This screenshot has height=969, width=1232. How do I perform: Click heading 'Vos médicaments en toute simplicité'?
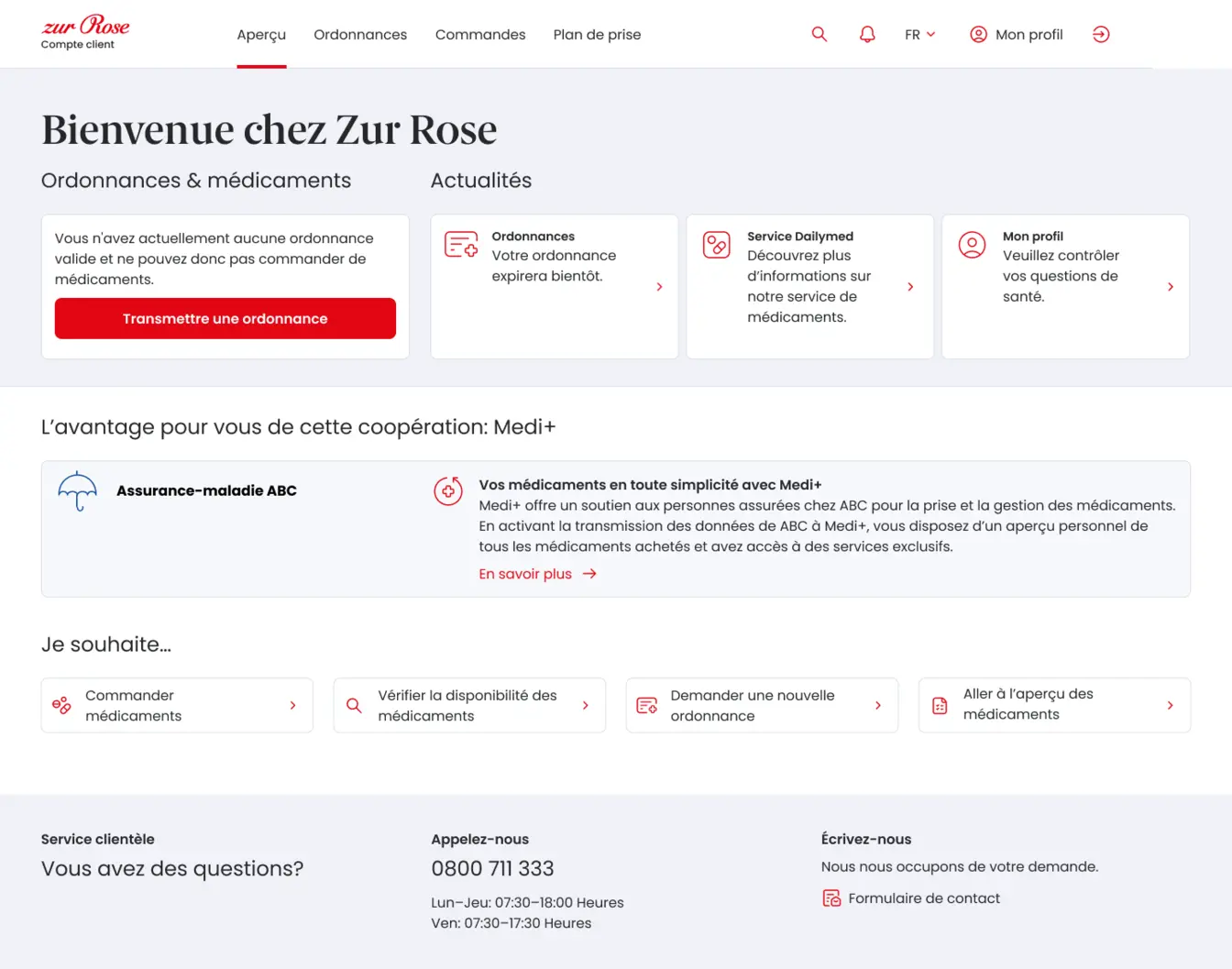[x=650, y=485]
